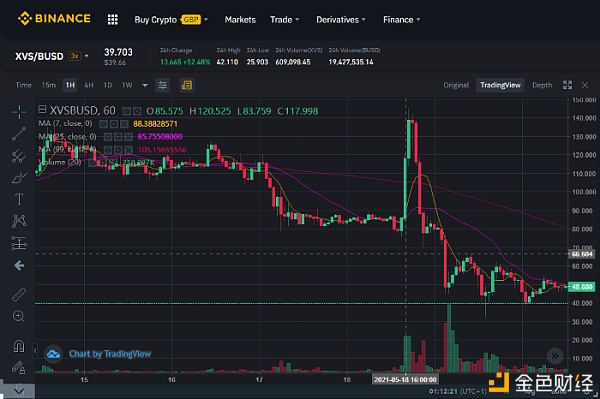The width and height of the screenshot is (600, 399).
Task: Toggle the fullscreen chart icon
Action: pos(567,85)
